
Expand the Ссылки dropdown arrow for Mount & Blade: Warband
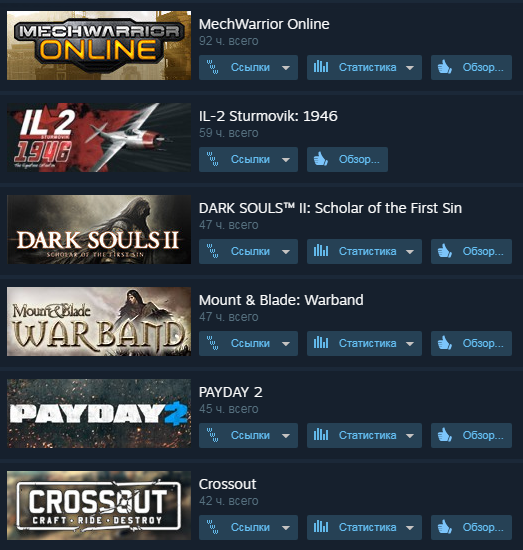click(286, 344)
